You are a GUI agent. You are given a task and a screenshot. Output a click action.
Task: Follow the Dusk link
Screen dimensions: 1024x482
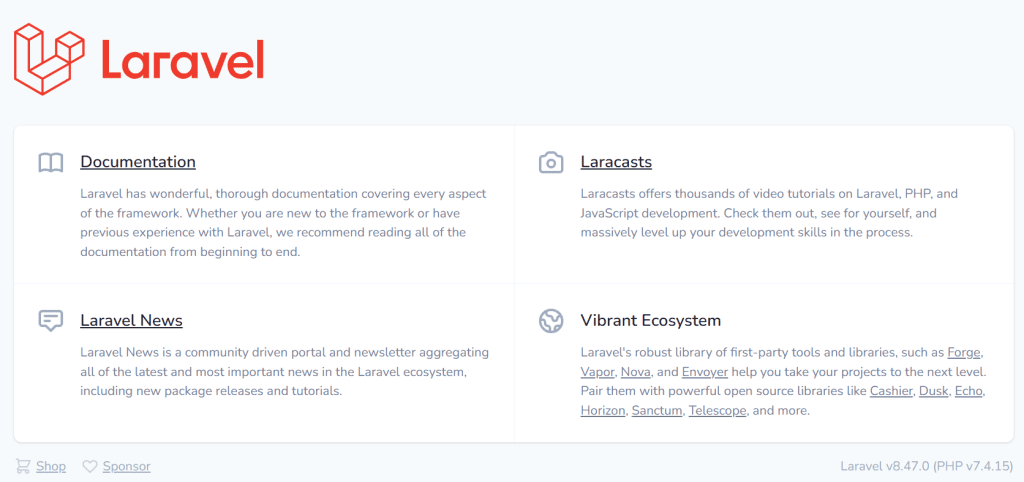pos(933,390)
